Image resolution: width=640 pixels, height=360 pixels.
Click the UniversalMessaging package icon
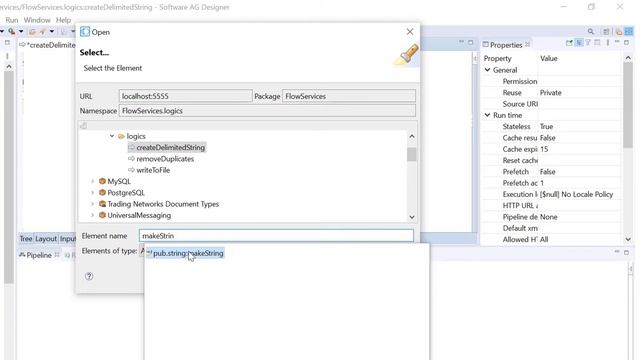102,215
